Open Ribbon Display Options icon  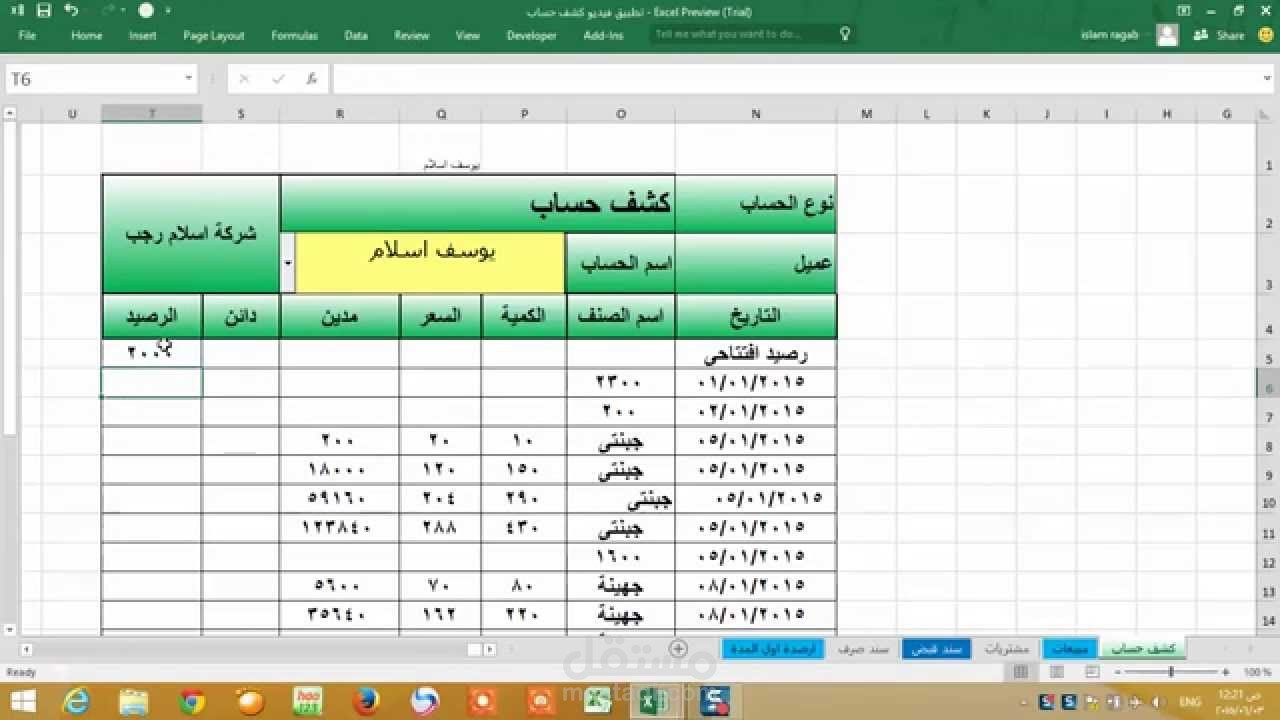pyautogui.click(x=1184, y=11)
